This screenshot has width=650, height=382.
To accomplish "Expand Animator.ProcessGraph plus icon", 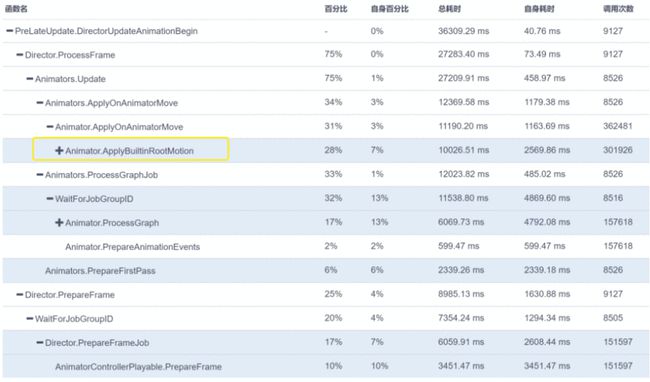I will 59,223.
